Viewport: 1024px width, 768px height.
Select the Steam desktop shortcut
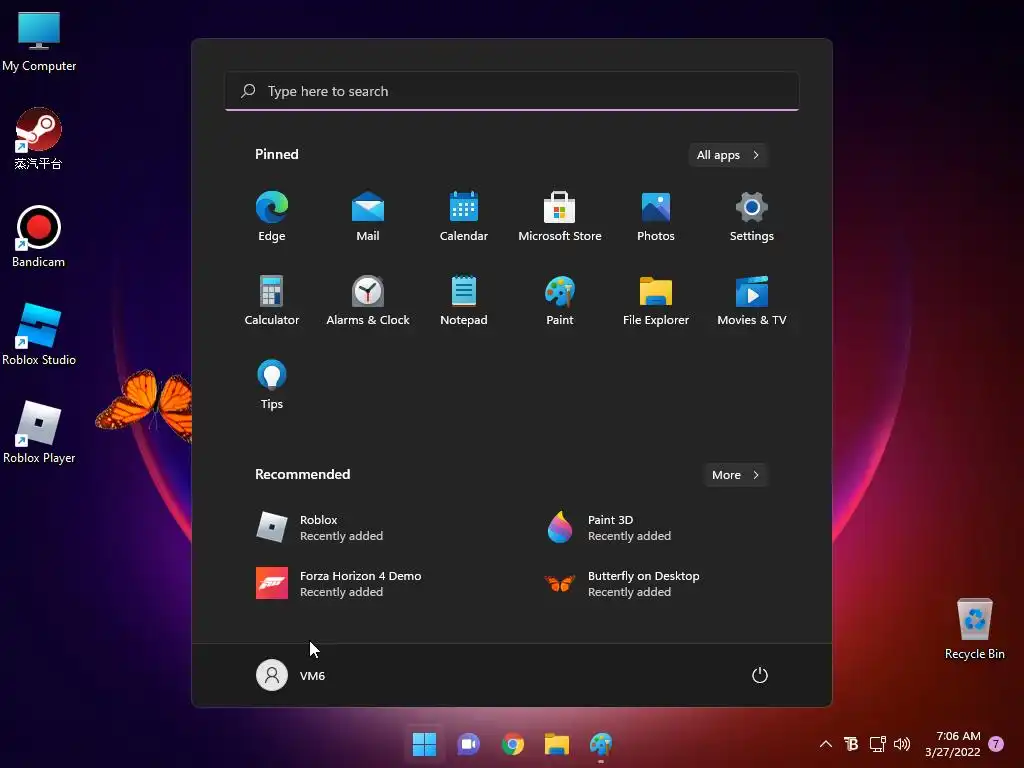39,138
